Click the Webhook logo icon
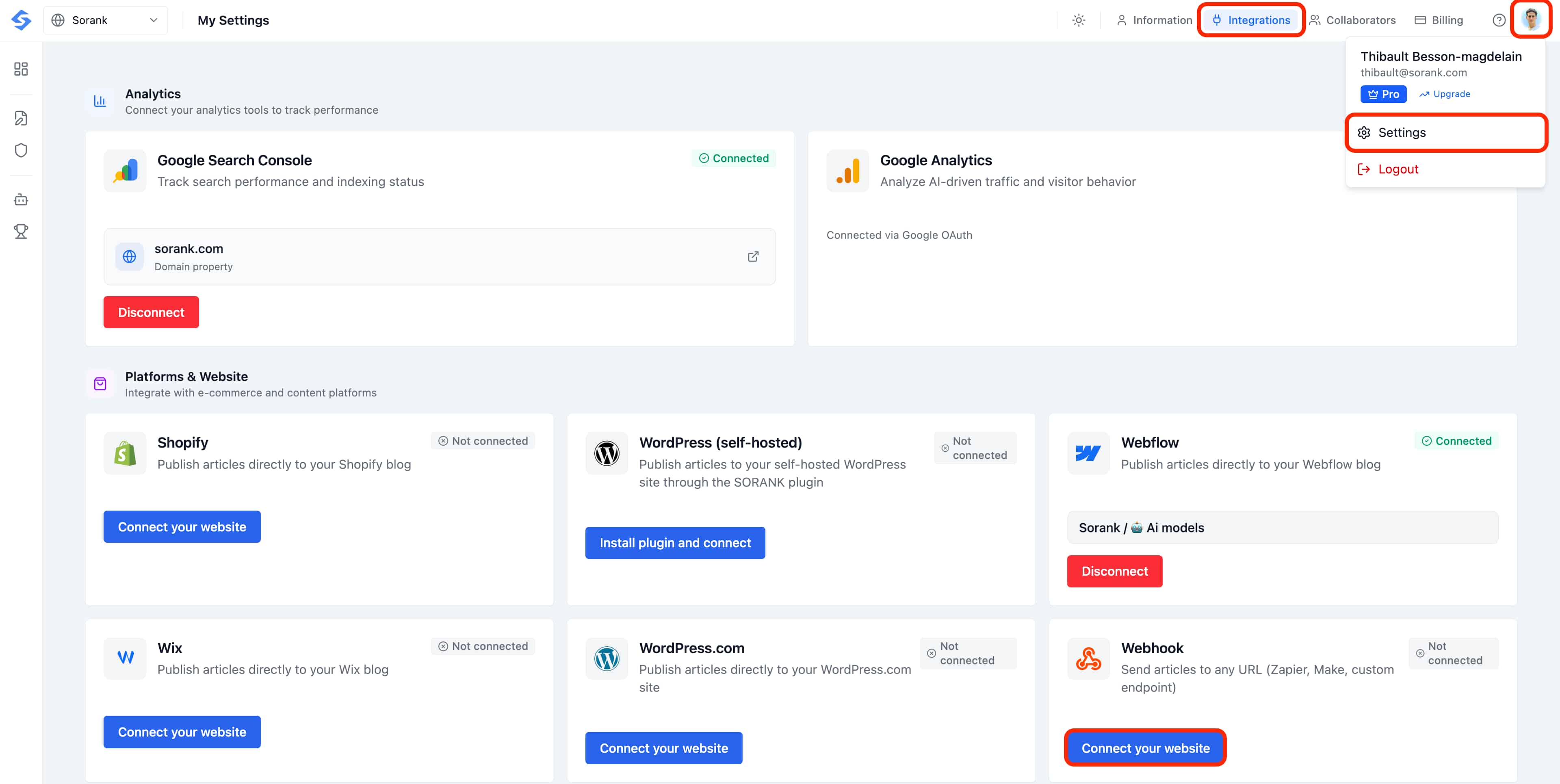Screen dimensions: 1560x784 click(x=1088, y=658)
